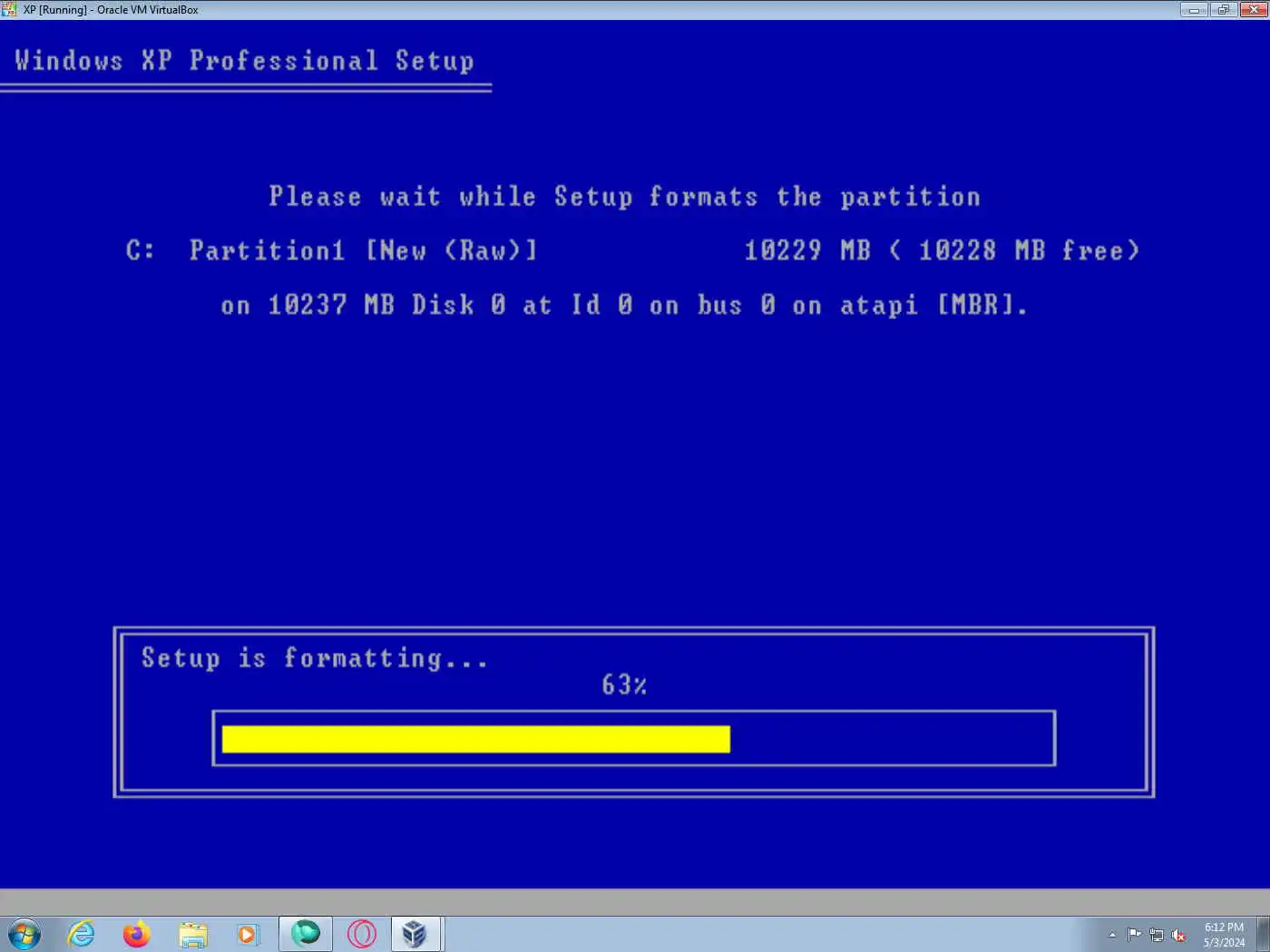Viewport: 1270px width, 952px height.
Task: Minimize the VirtualBox XP window
Action: click(1194, 10)
